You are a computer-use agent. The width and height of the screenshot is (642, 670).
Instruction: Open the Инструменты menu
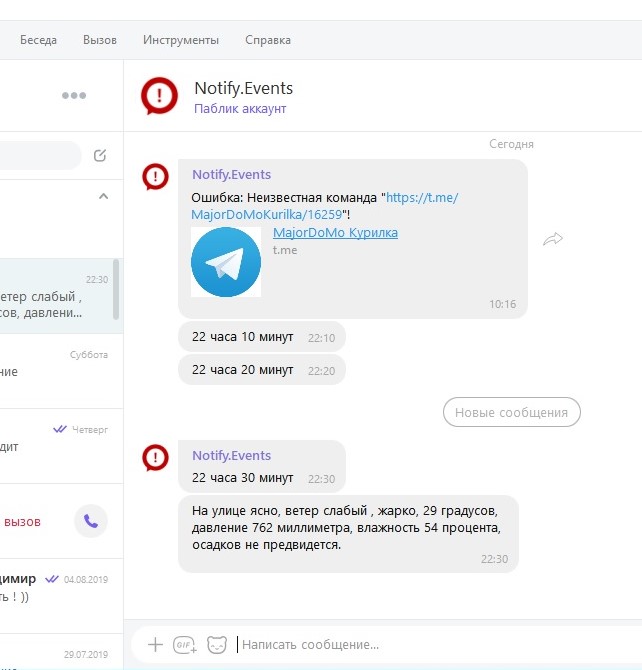click(x=181, y=40)
